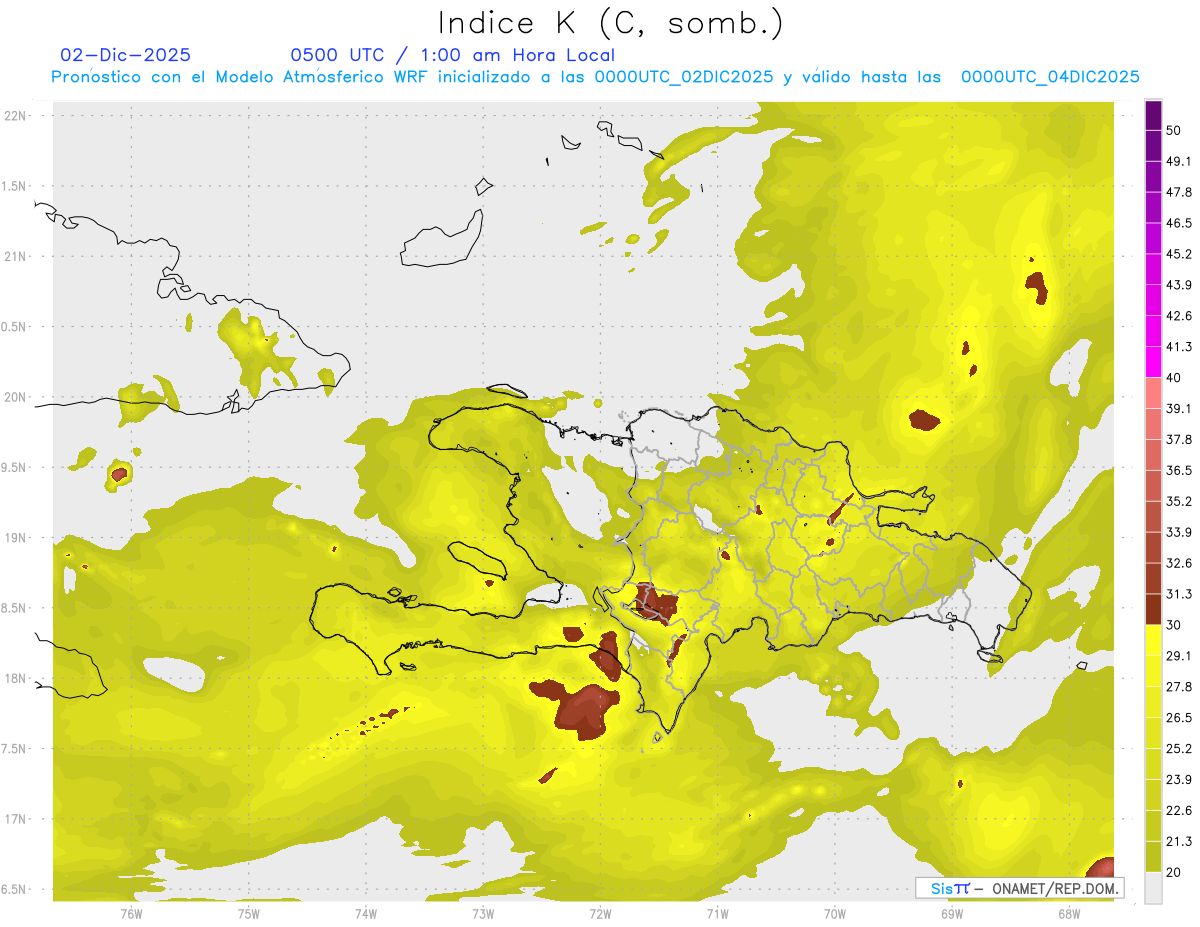This screenshot has width=1200, height=927.
Task: Click the latitude label '17N'
Action: [17, 819]
